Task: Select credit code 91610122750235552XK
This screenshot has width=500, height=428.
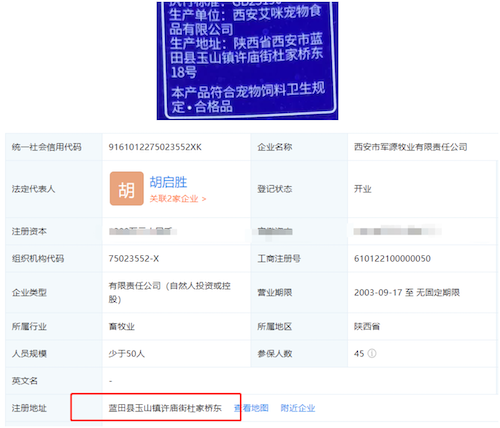Action: click(x=155, y=147)
